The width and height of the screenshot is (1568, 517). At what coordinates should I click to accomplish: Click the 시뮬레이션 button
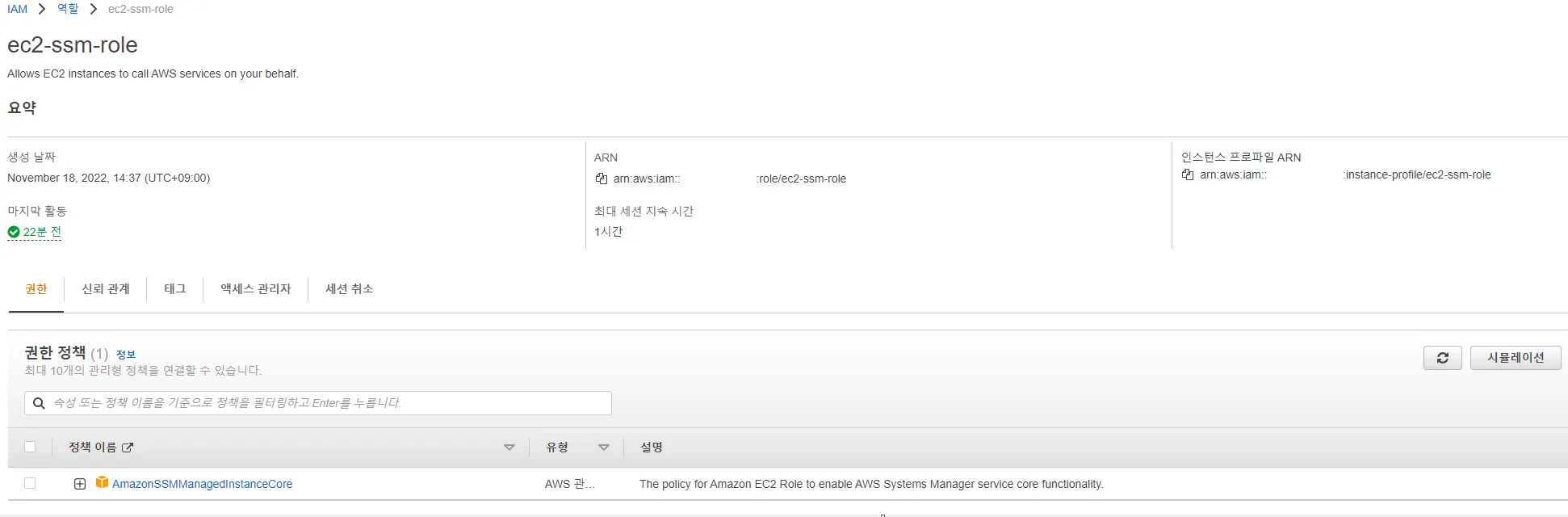coord(1516,358)
